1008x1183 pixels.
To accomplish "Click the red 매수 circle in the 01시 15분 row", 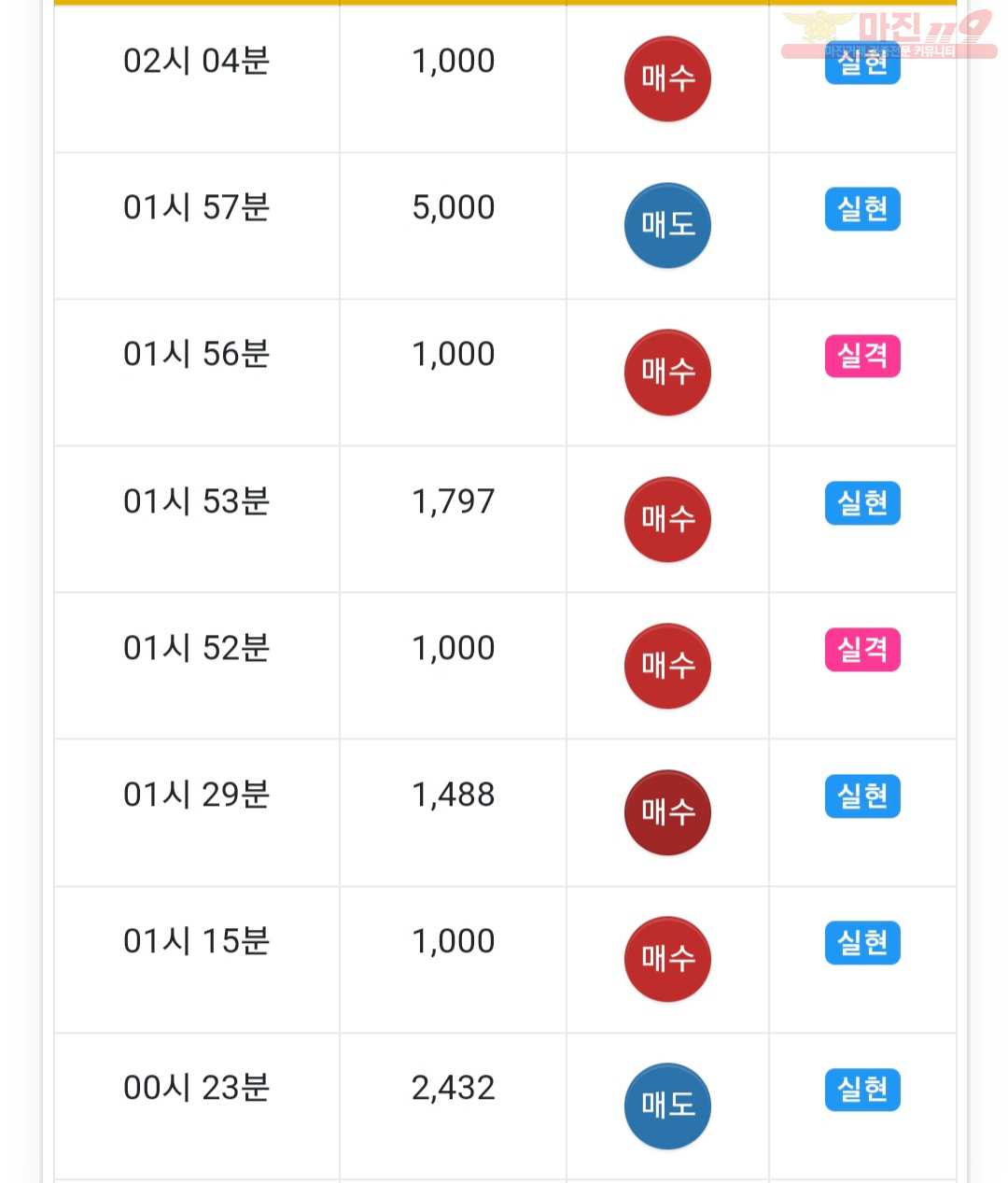I will (667, 959).
